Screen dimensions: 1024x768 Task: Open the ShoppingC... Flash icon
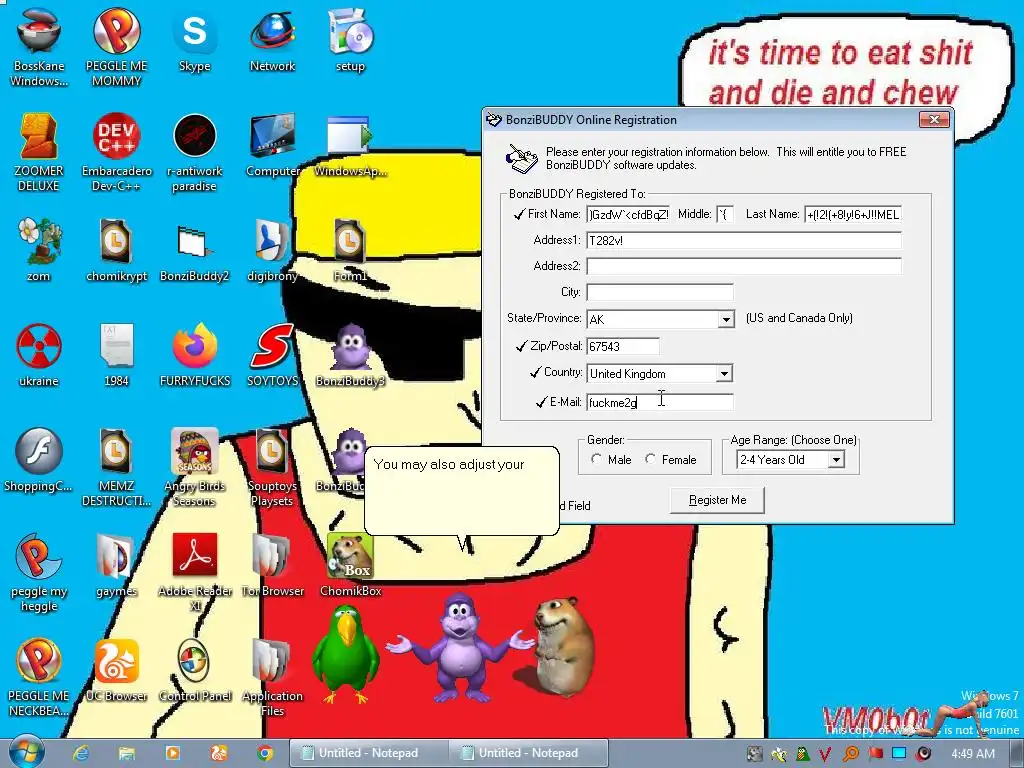(x=39, y=460)
